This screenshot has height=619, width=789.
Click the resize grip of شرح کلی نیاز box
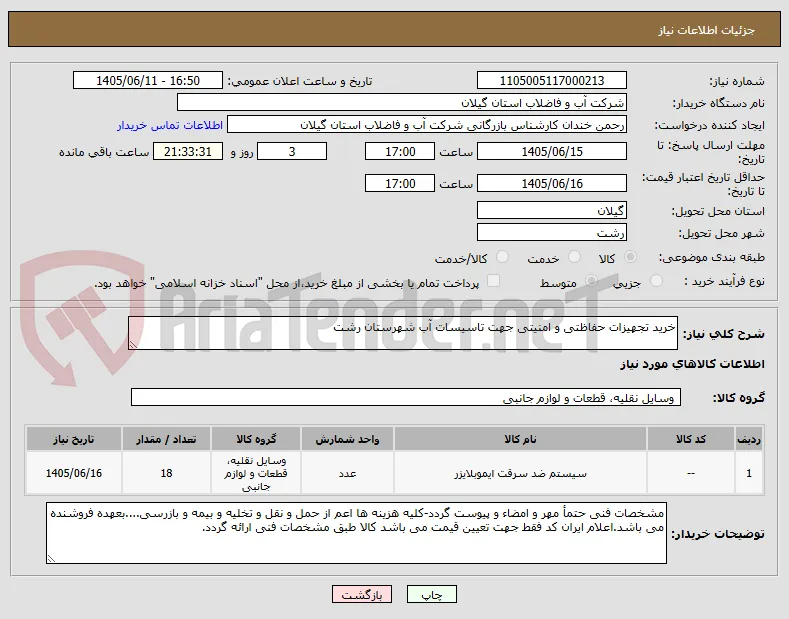click(x=133, y=345)
